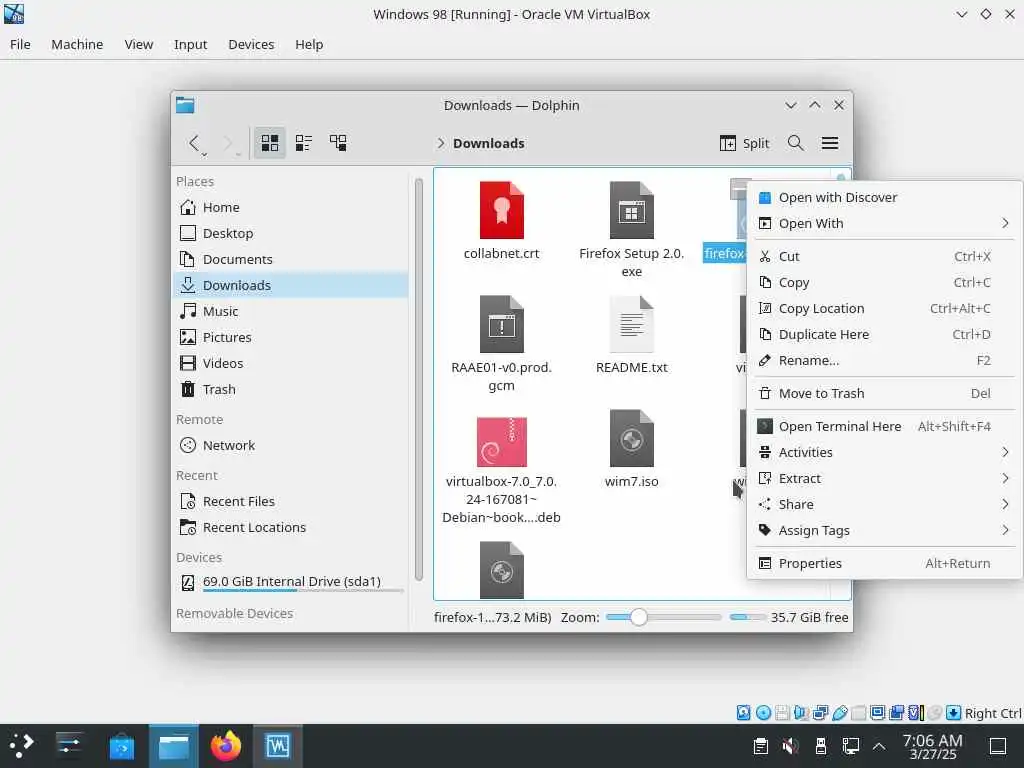Open Dolphin's search magnifier

795,143
